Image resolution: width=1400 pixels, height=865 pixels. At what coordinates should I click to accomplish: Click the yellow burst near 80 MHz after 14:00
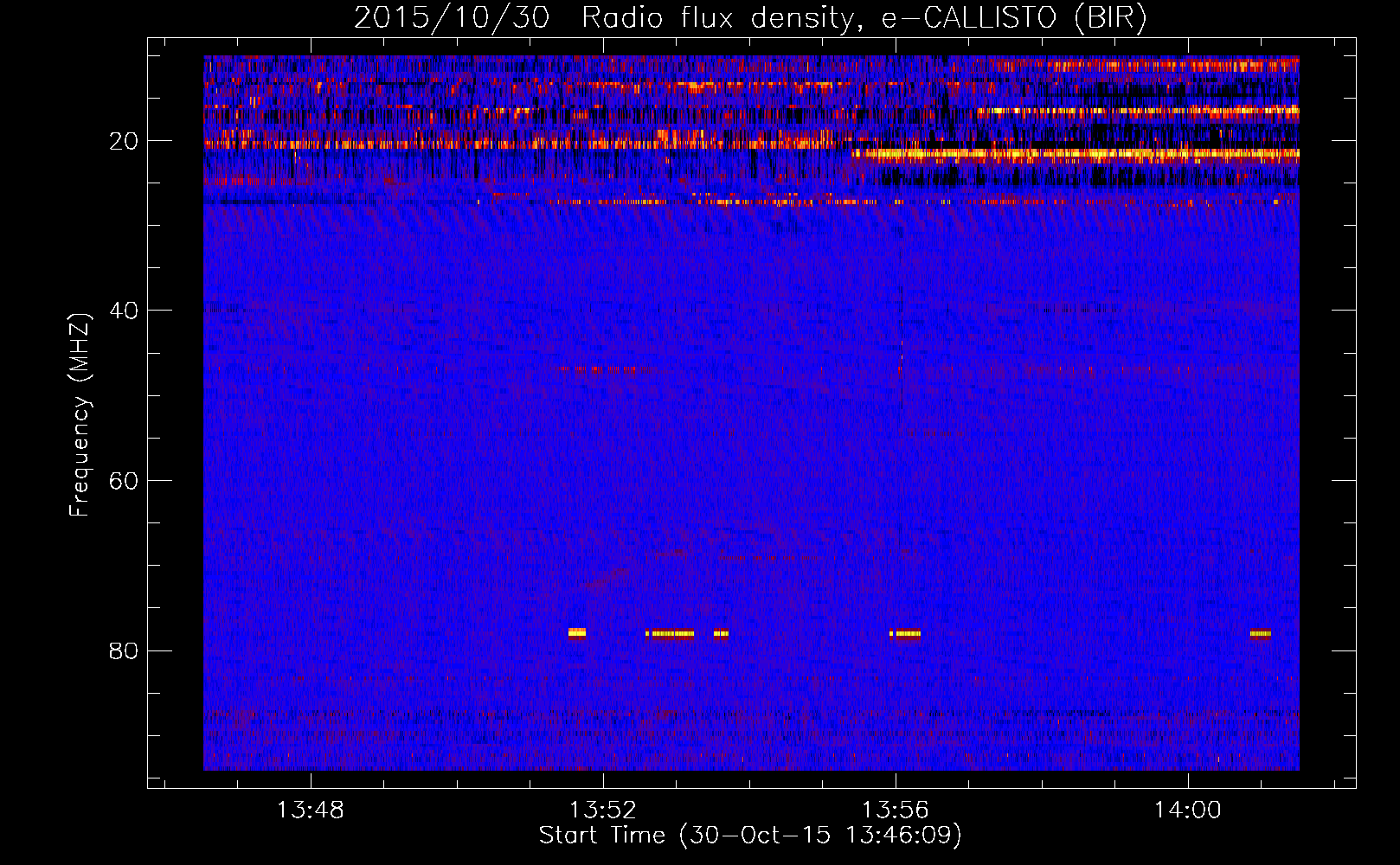point(1261,633)
